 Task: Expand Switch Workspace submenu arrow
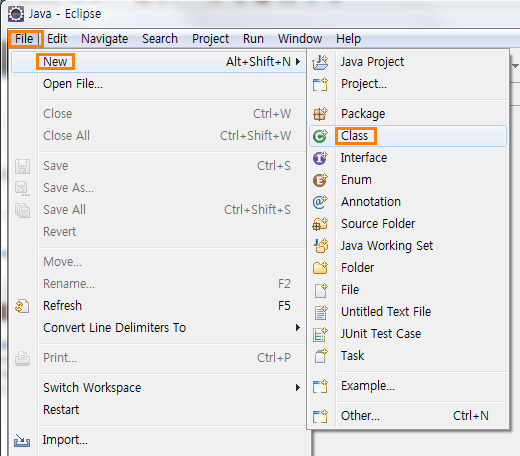[298, 388]
